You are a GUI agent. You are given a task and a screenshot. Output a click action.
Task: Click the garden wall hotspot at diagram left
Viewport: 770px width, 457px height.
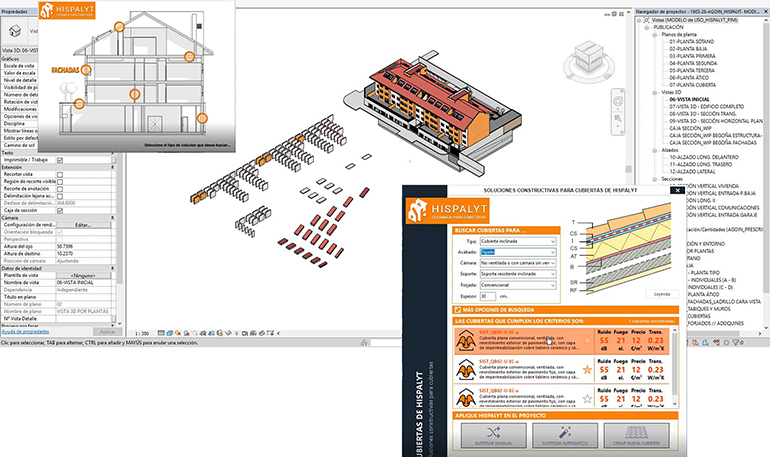(x=79, y=104)
